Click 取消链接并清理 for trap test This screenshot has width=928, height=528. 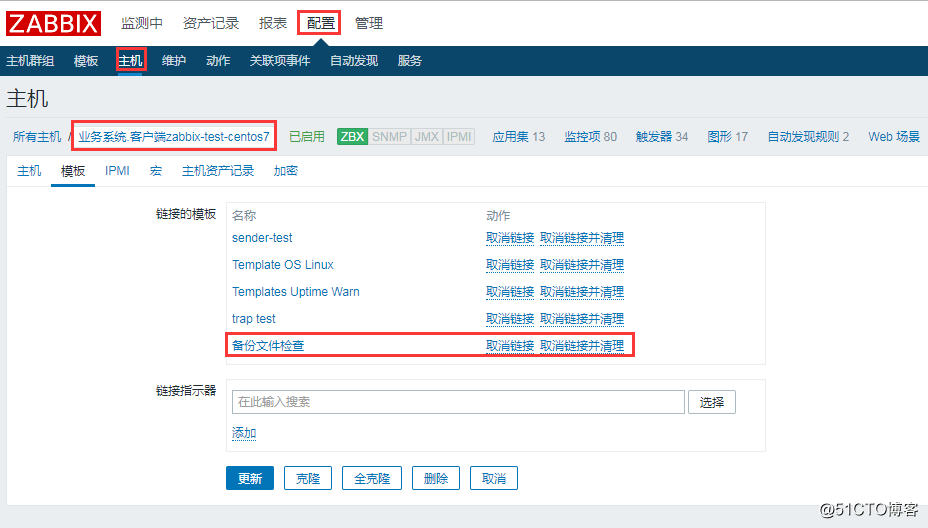click(582, 319)
